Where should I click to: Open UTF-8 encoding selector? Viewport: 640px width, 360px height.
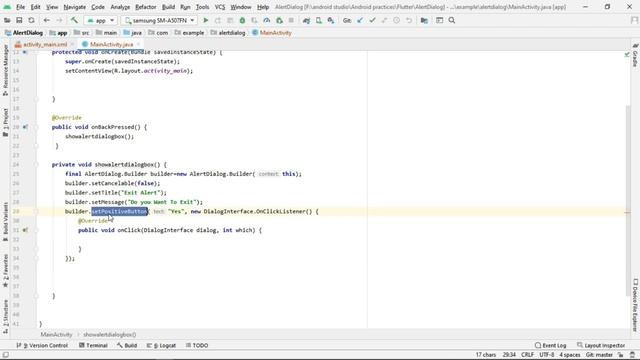pyautogui.click(x=547, y=355)
